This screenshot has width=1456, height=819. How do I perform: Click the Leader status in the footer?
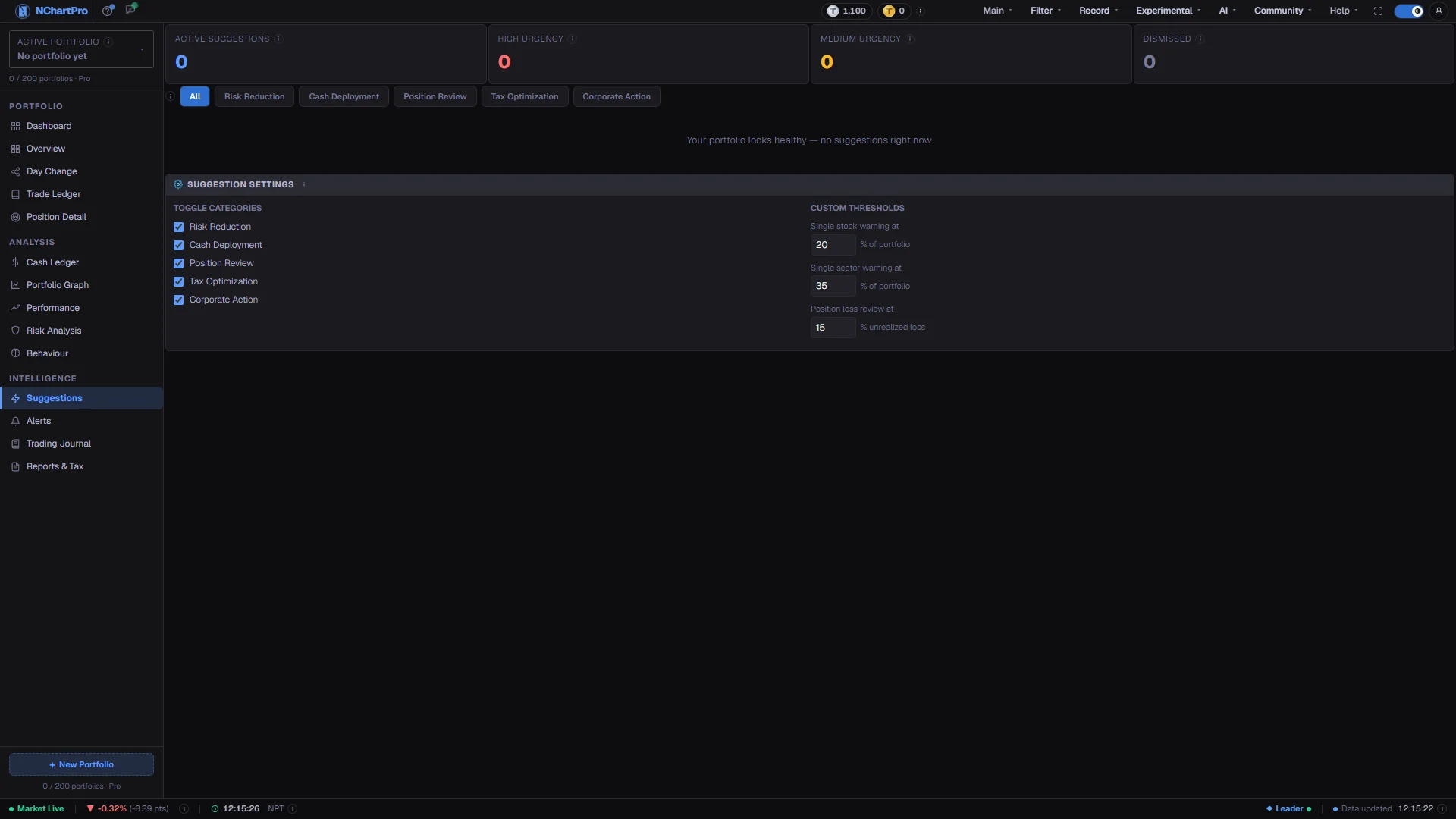[1288, 808]
